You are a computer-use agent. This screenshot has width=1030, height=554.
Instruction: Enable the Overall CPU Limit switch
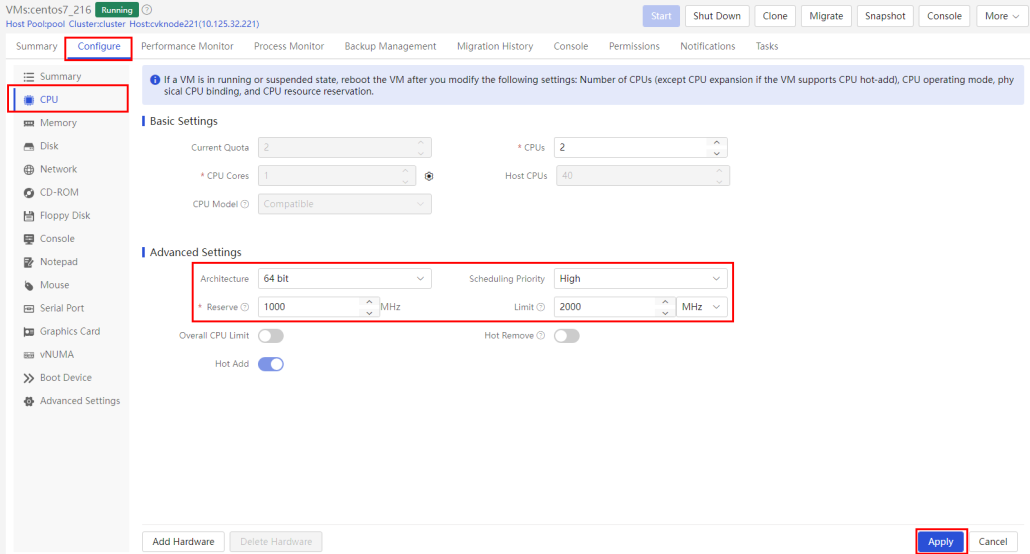coord(271,336)
